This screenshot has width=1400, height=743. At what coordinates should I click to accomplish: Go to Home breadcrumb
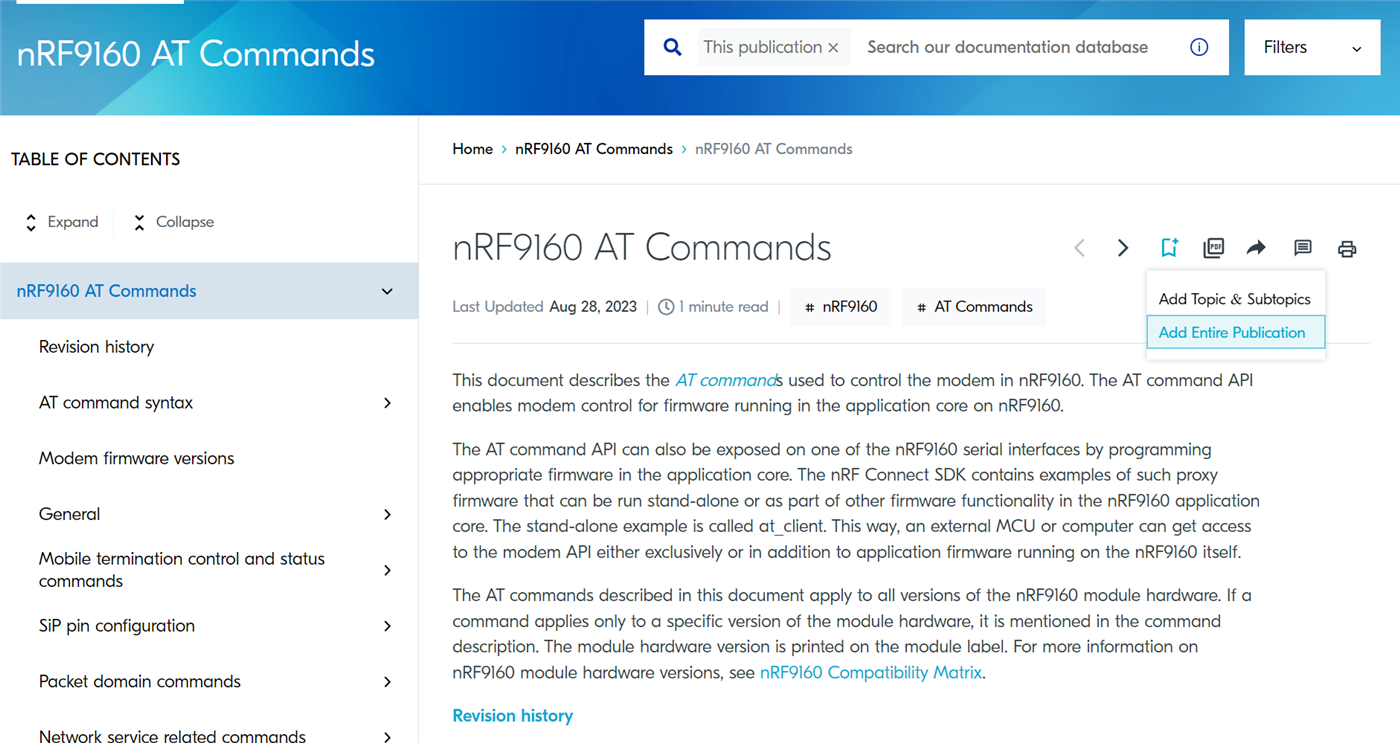pyautogui.click(x=472, y=149)
